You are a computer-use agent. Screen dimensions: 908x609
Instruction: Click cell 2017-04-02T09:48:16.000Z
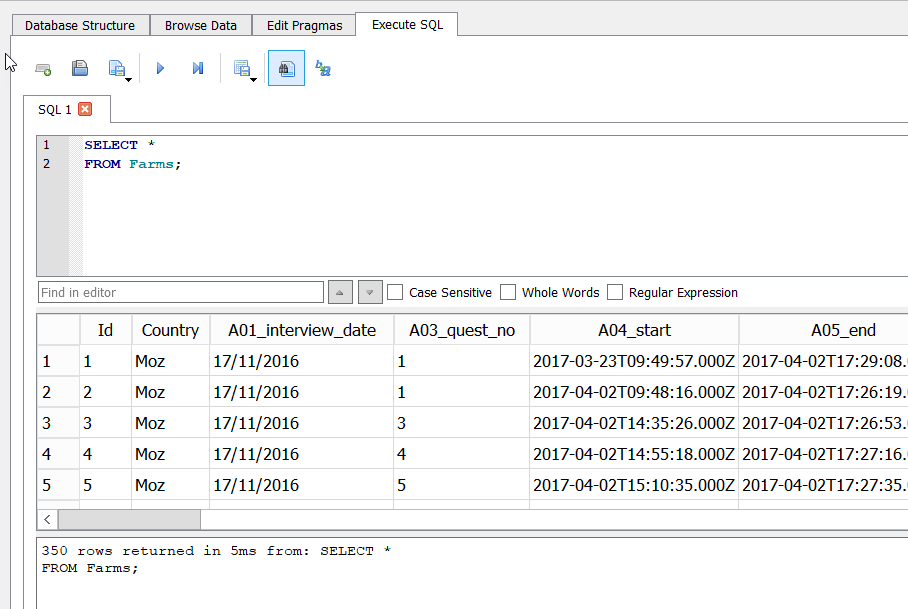[634, 392]
